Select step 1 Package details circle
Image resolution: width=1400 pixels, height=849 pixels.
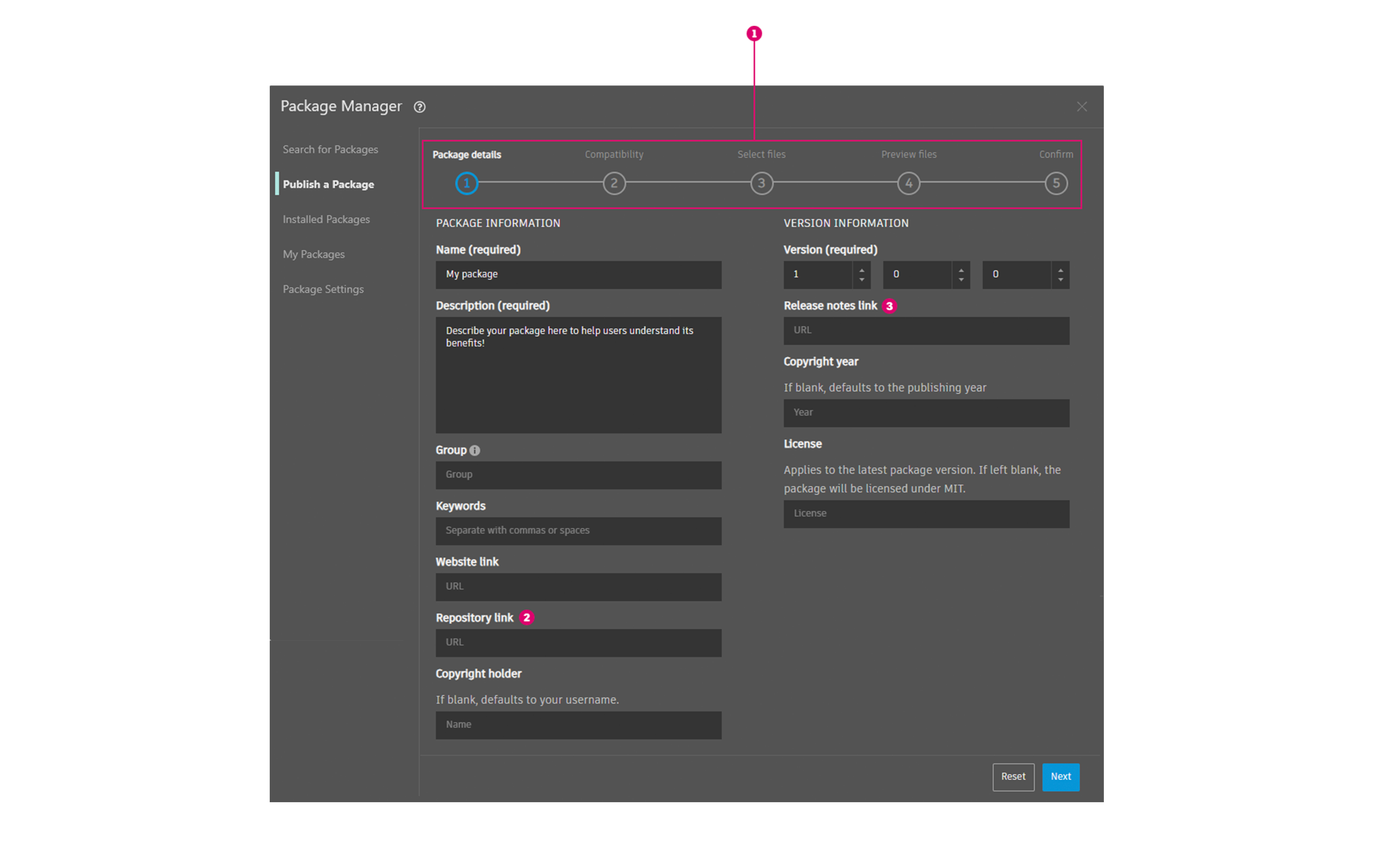pyautogui.click(x=466, y=184)
